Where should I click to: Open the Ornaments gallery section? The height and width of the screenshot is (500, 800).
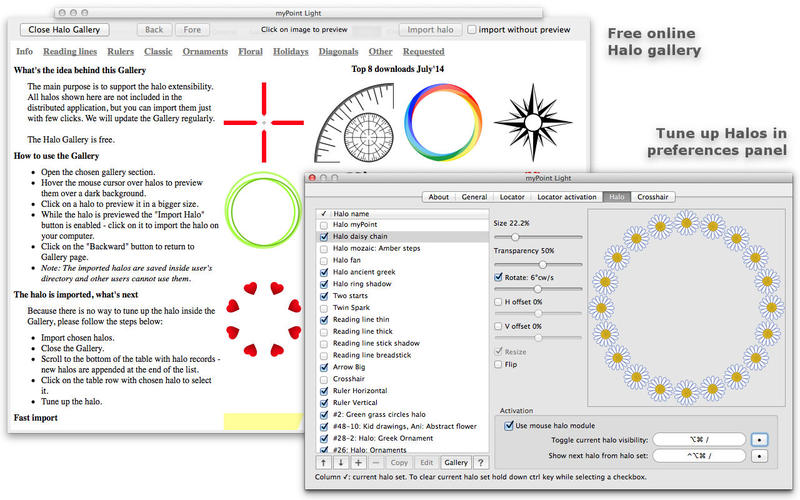pos(205,52)
